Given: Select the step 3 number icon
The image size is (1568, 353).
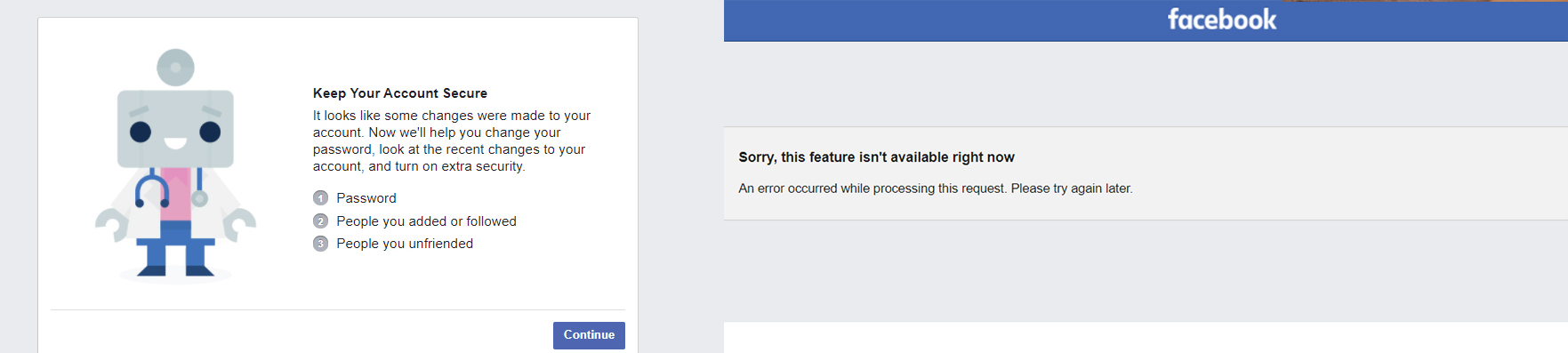Looking at the screenshot, I should click(x=321, y=244).
